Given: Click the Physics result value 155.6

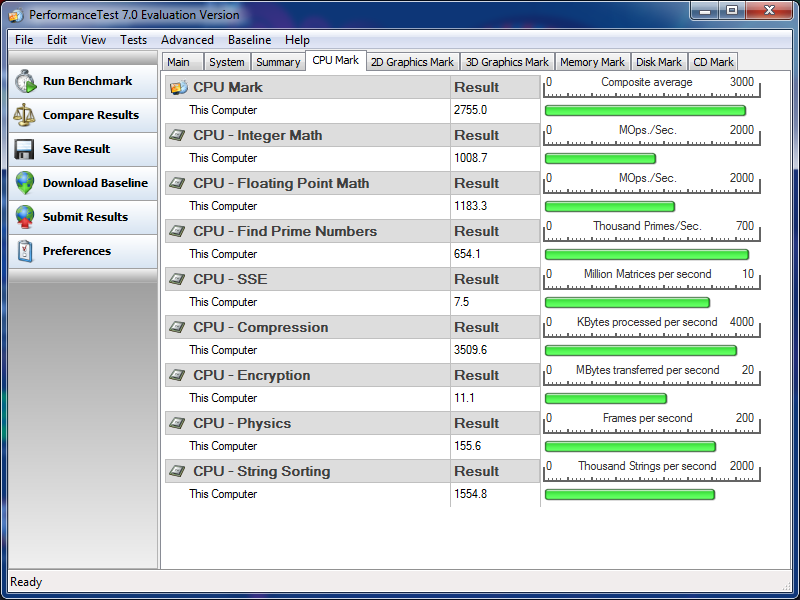Looking at the screenshot, I should tap(467, 446).
